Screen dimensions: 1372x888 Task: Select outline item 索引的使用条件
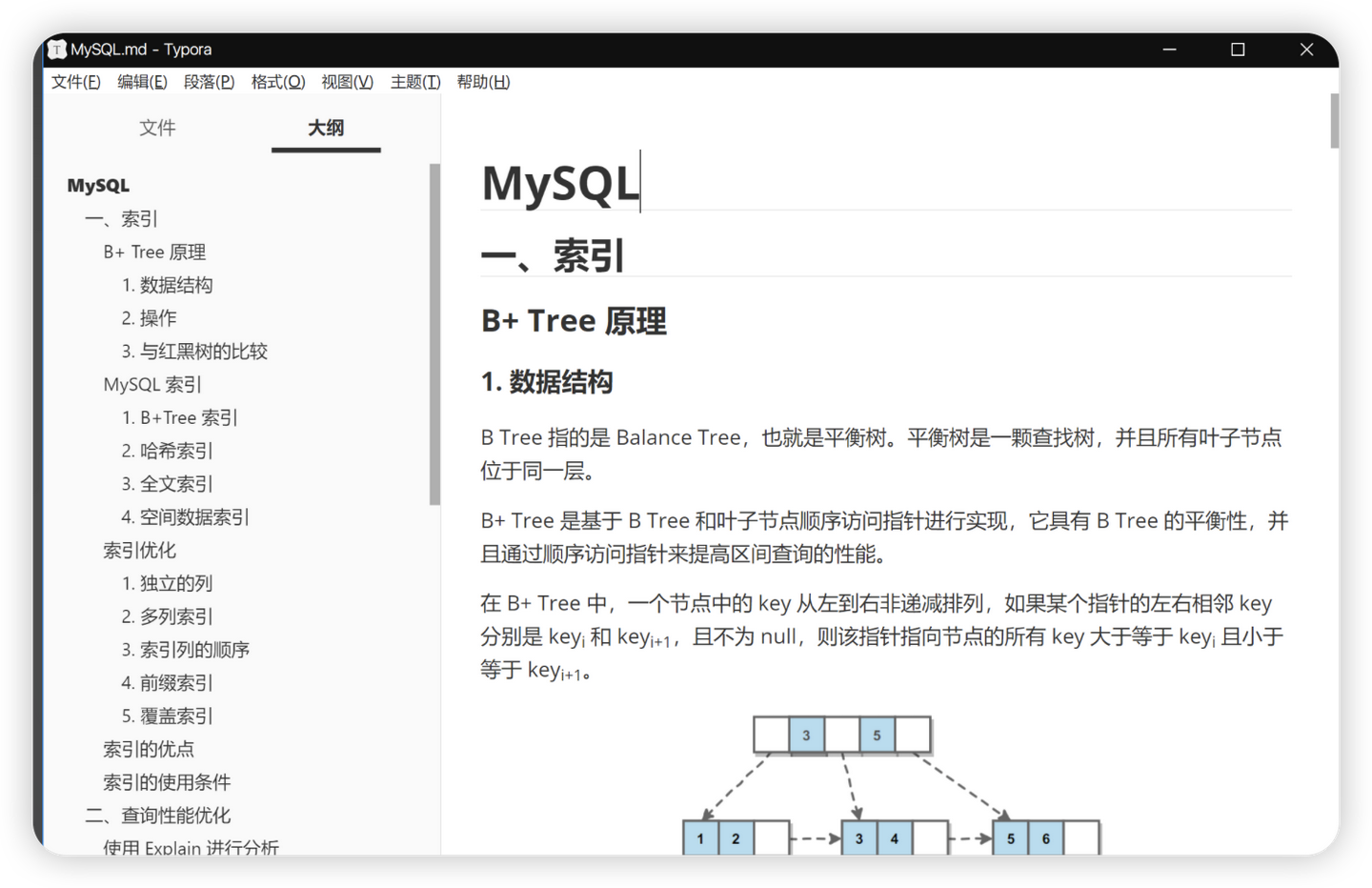coord(167,782)
